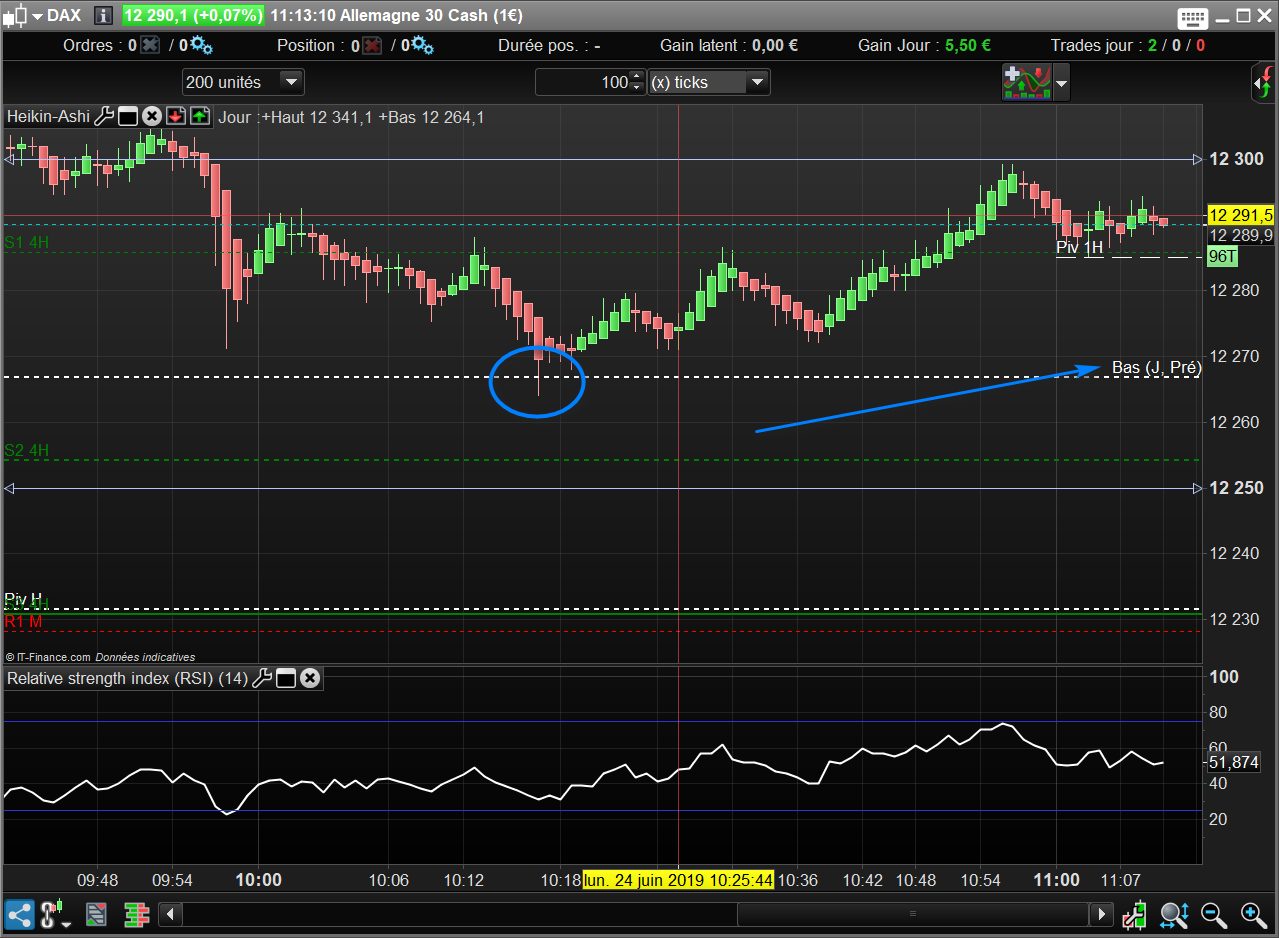
Task: Click the zoom auto-fit magnifier with arrows
Action: coord(1174,913)
